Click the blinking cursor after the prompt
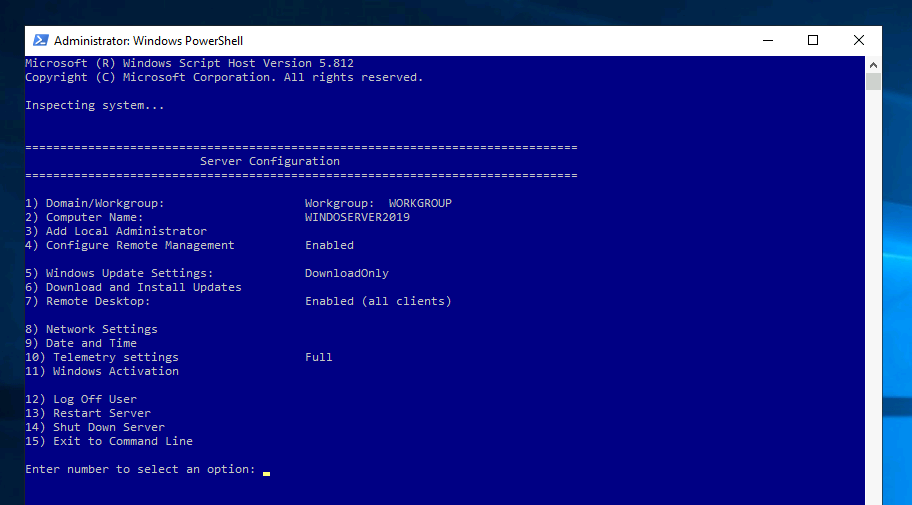The height and width of the screenshot is (505, 912). 266,473
